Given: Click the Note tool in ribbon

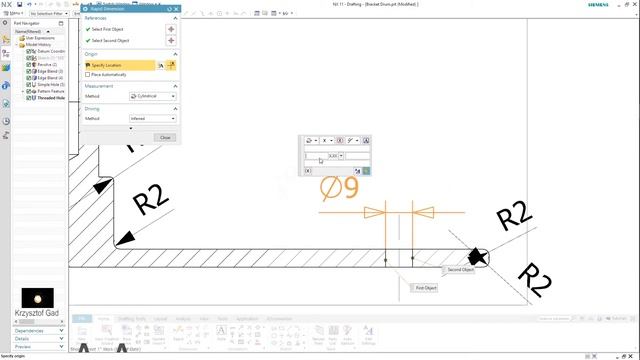Looking at the screenshot, I should (x=221, y=333).
